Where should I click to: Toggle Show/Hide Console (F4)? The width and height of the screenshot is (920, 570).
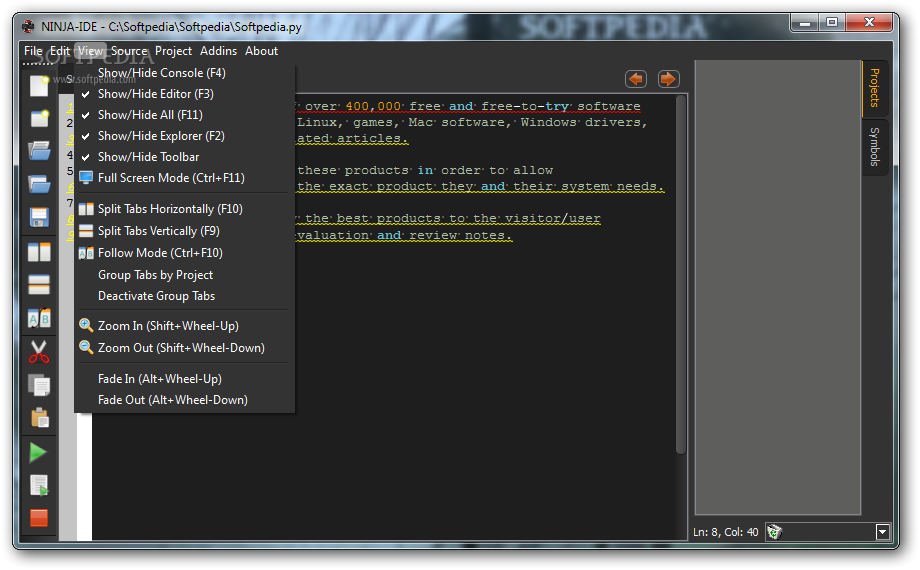(x=184, y=73)
